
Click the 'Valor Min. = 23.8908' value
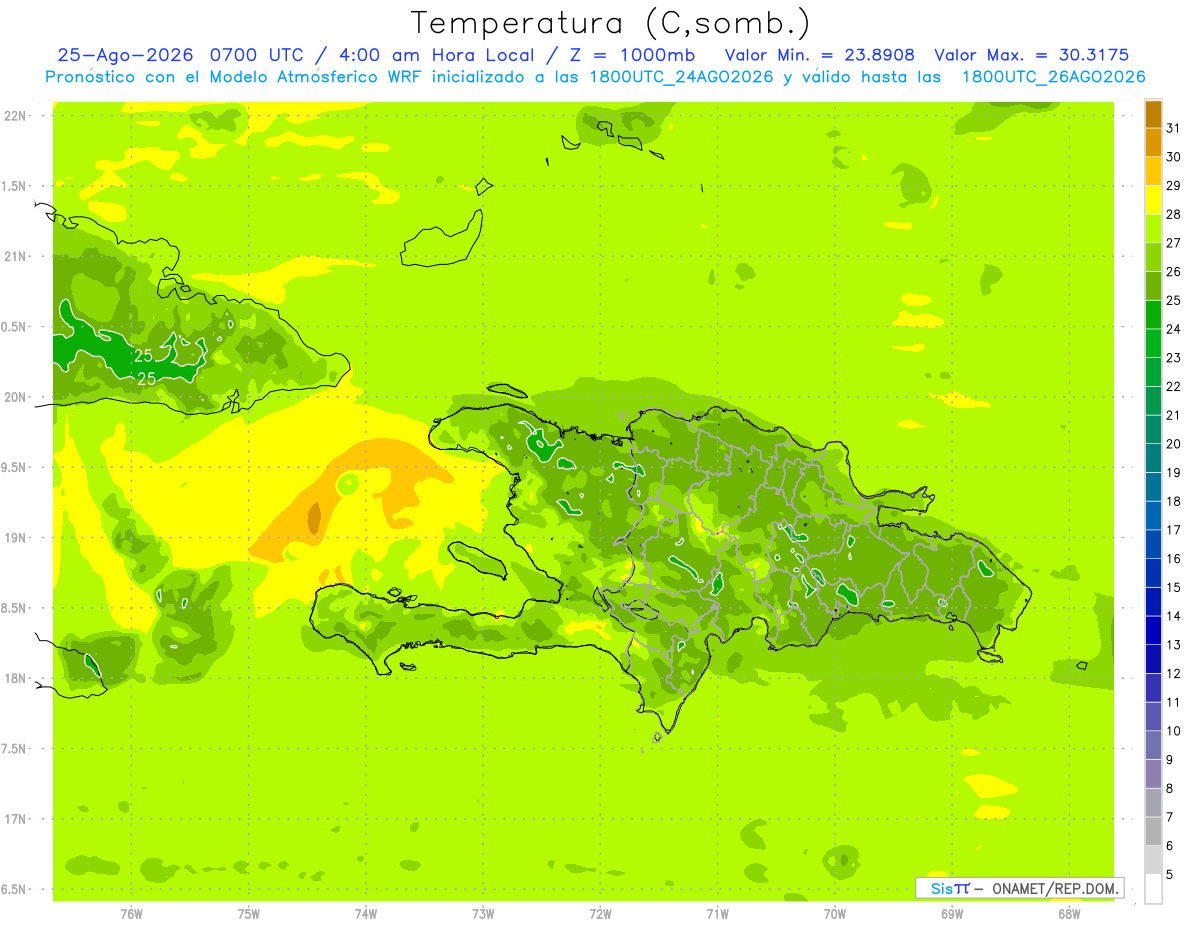pyautogui.click(x=819, y=55)
